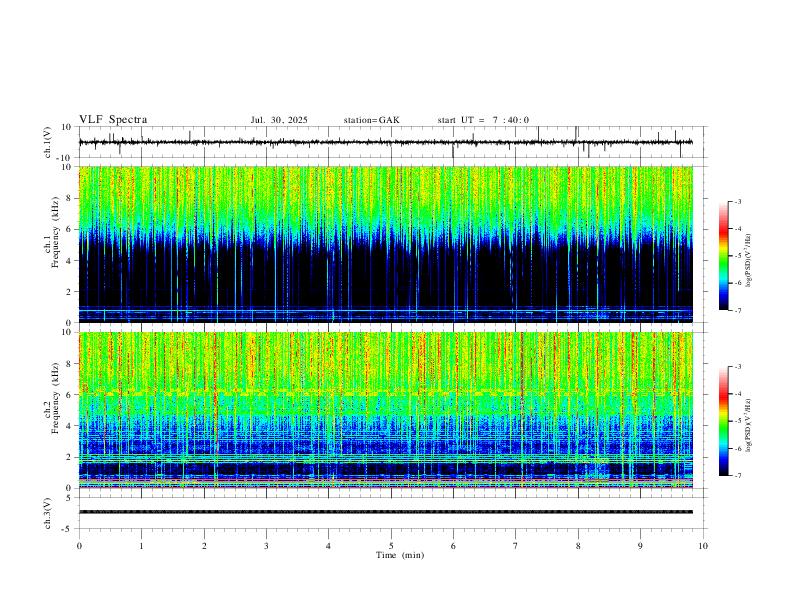Click the "5" tick on ch.3(V) axis
The image size is (792, 612).
pos(70,497)
